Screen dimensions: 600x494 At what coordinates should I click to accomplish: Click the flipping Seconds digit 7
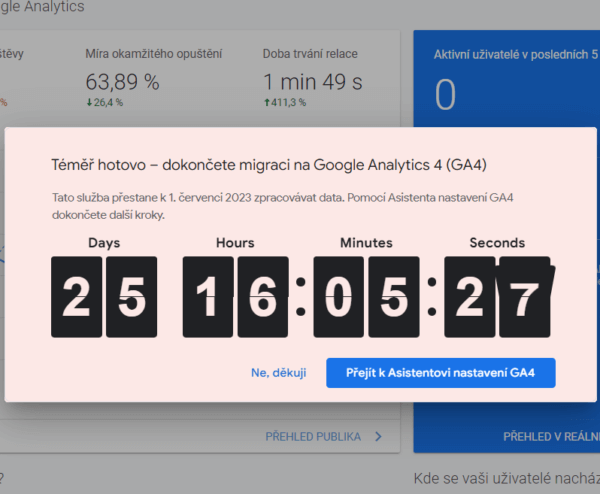pos(524,296)
